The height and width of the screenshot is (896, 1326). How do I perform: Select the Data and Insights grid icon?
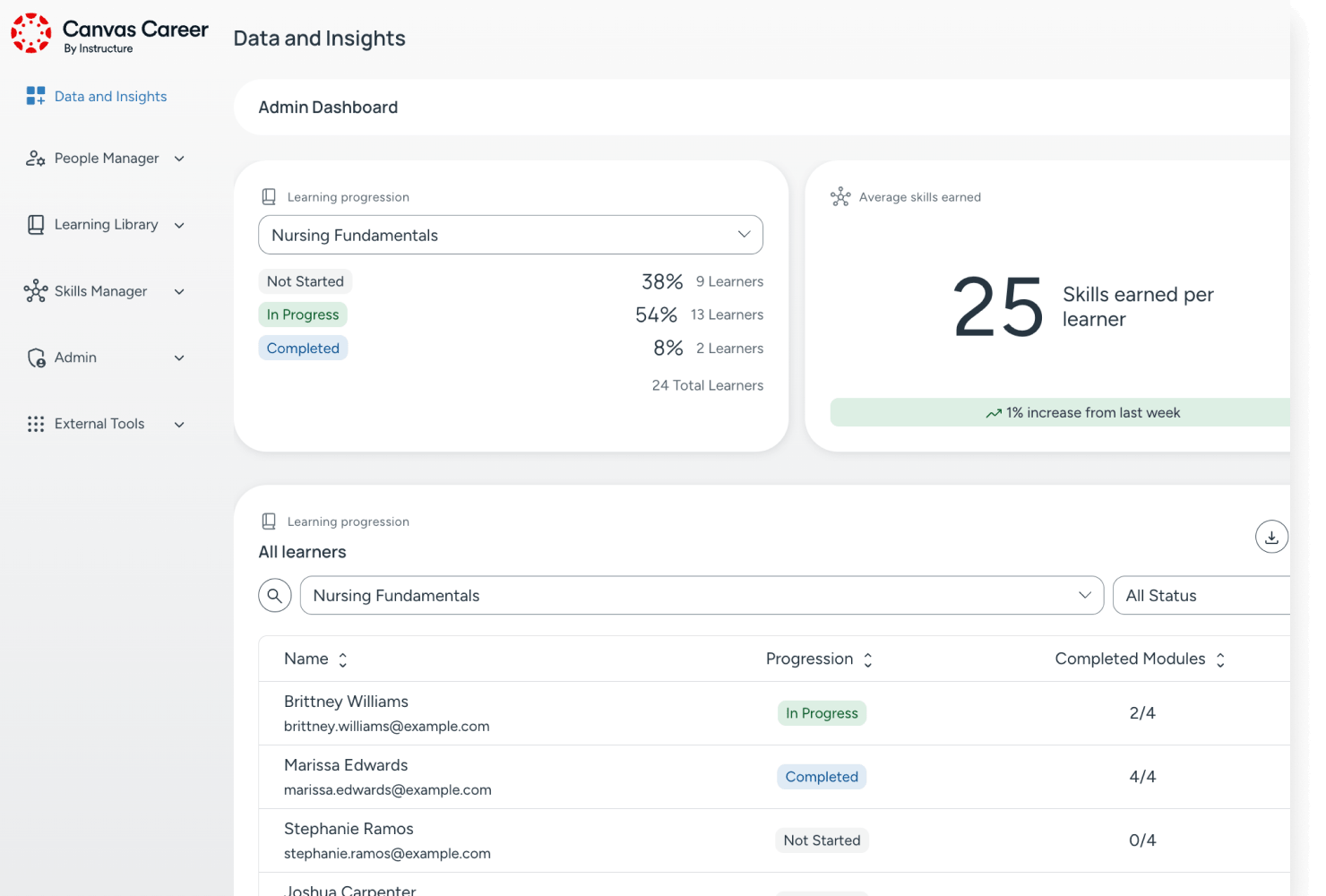[35, 95]
